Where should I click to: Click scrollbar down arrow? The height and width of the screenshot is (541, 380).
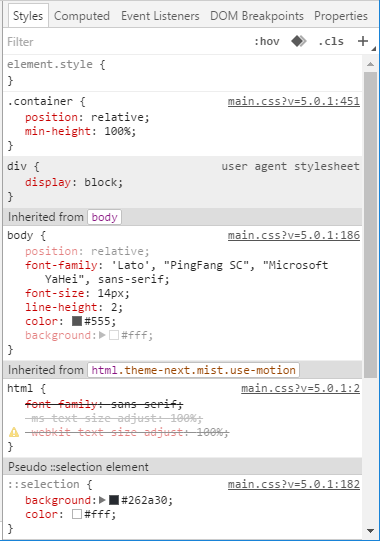pyautogui.click(x=370, y=531)
